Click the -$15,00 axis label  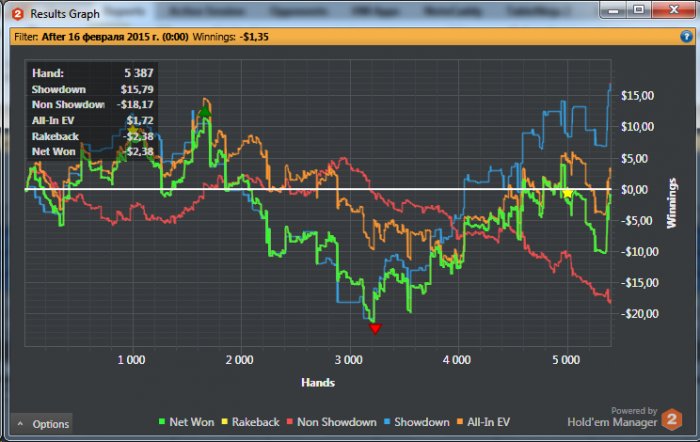tap(639, 283)
